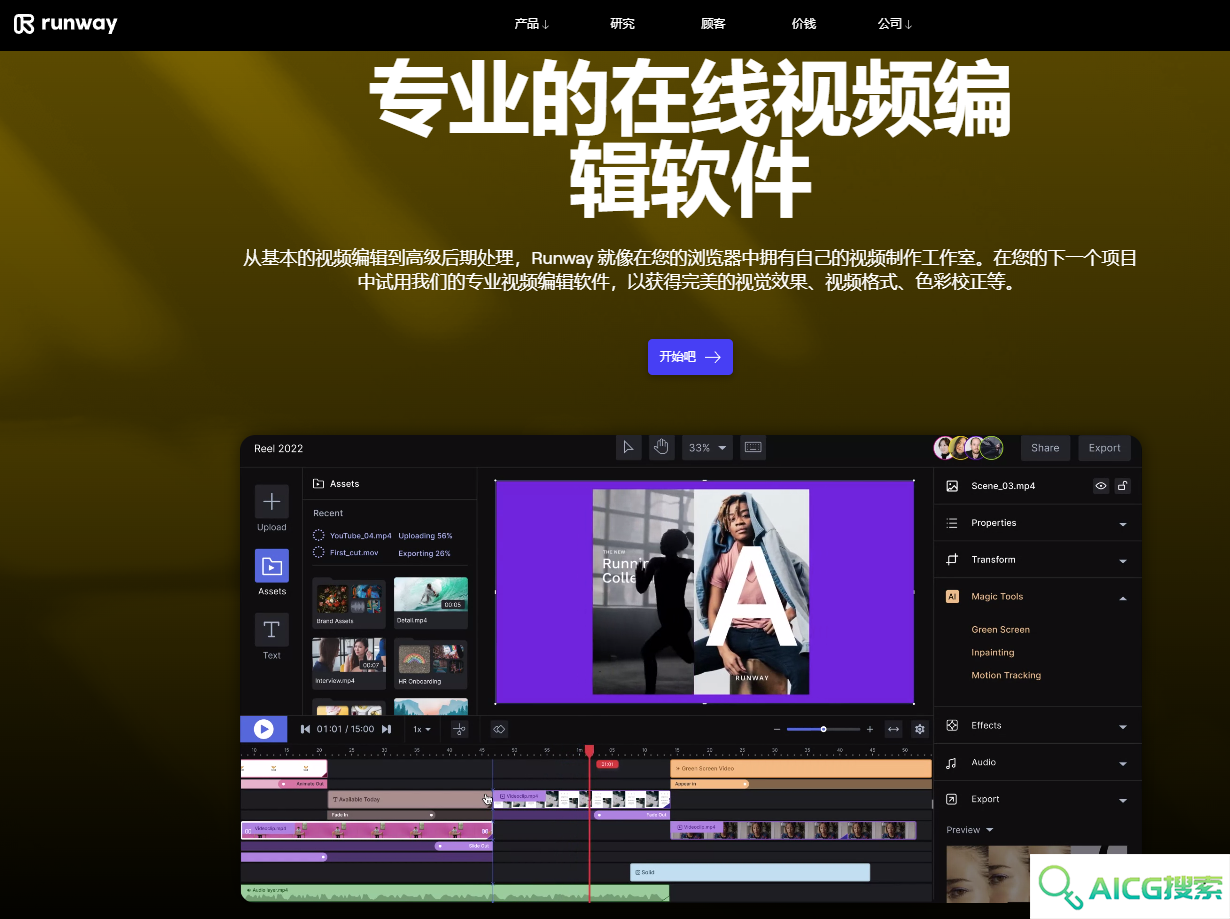Skip to the timeline end
Screen dimensions: 1230x919
coord(387,729)
